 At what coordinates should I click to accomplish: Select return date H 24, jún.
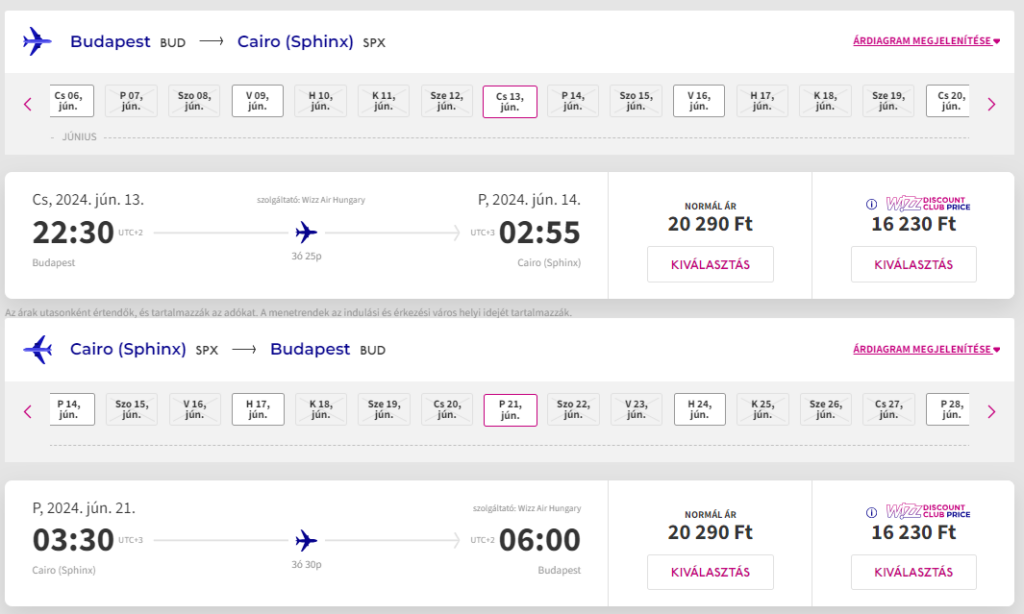click(x=698, y=409)
